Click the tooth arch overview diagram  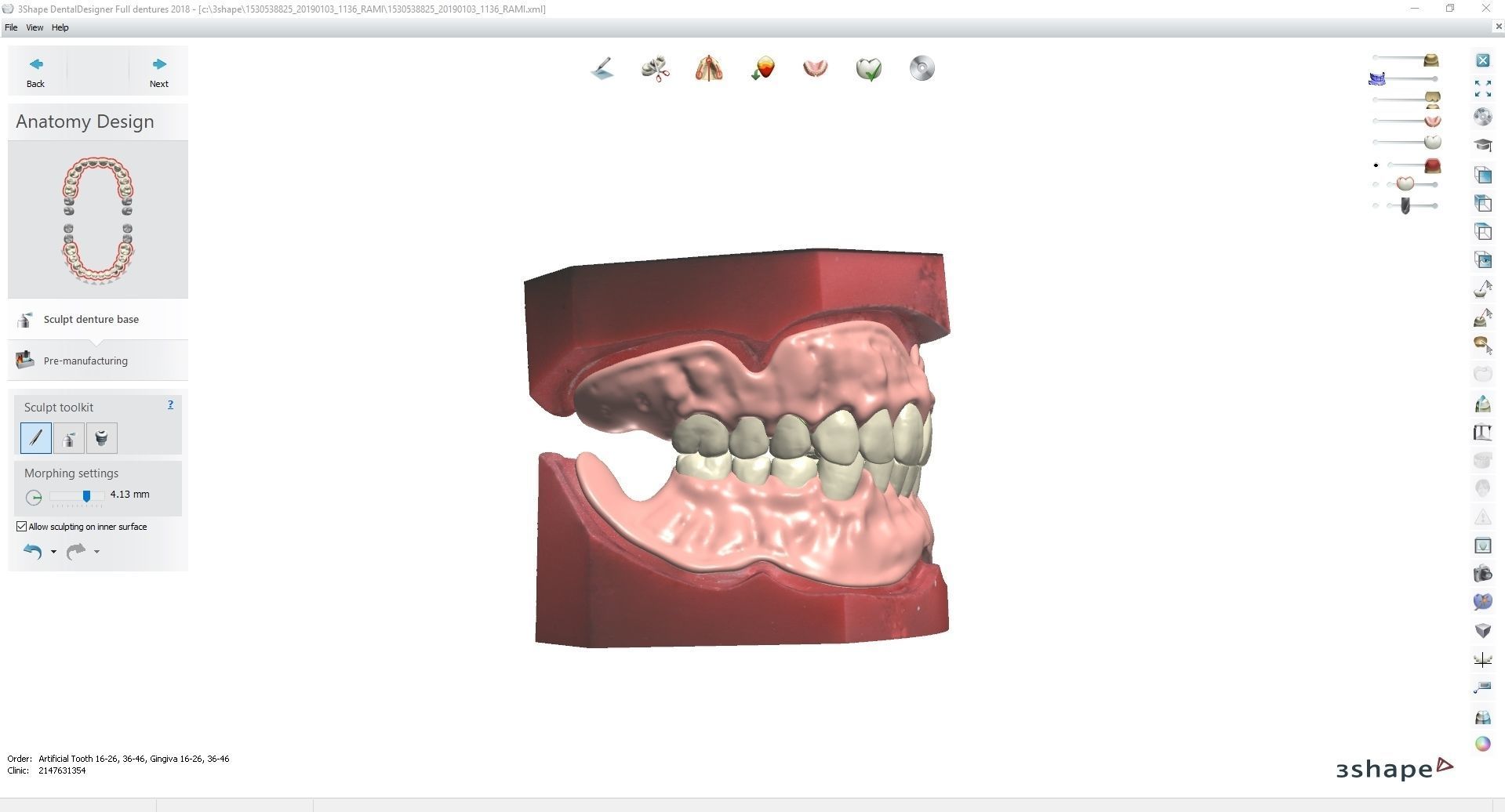click(98, 219)
